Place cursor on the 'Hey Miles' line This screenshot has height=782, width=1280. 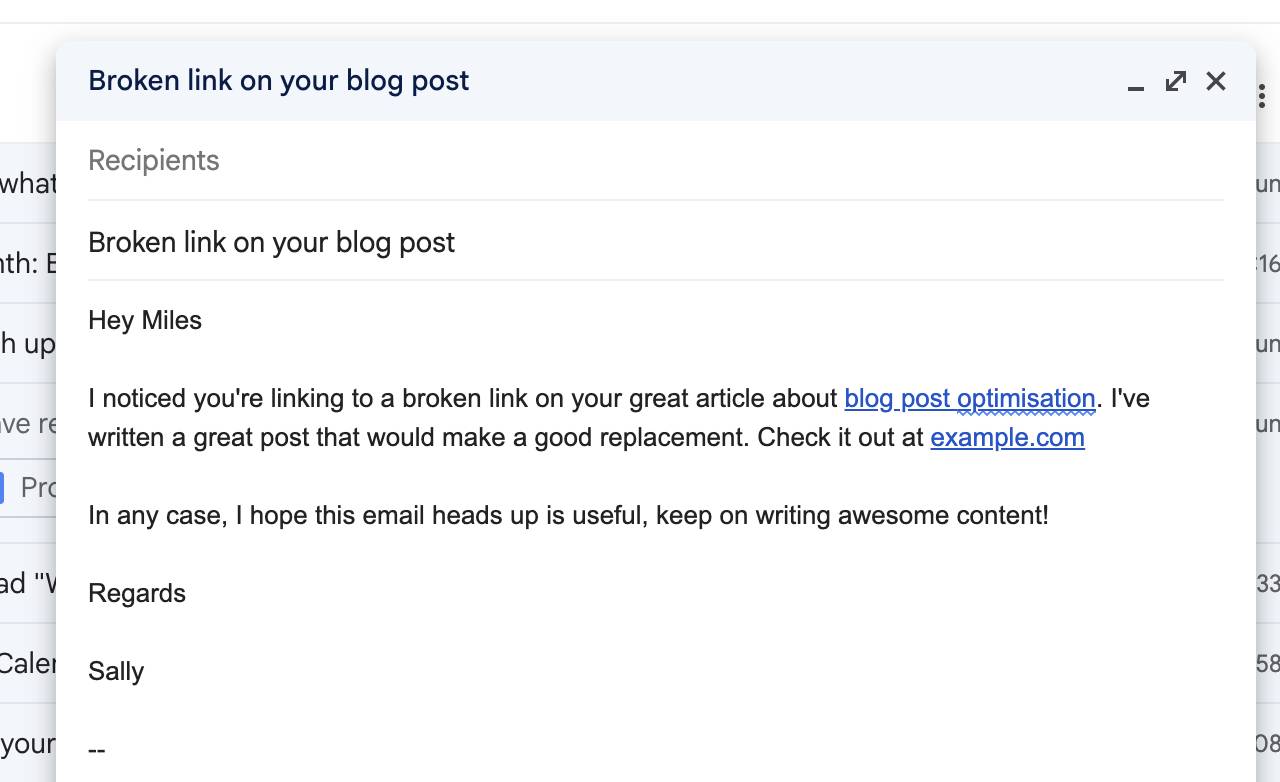pyautogui.click(x=146, y=321)
